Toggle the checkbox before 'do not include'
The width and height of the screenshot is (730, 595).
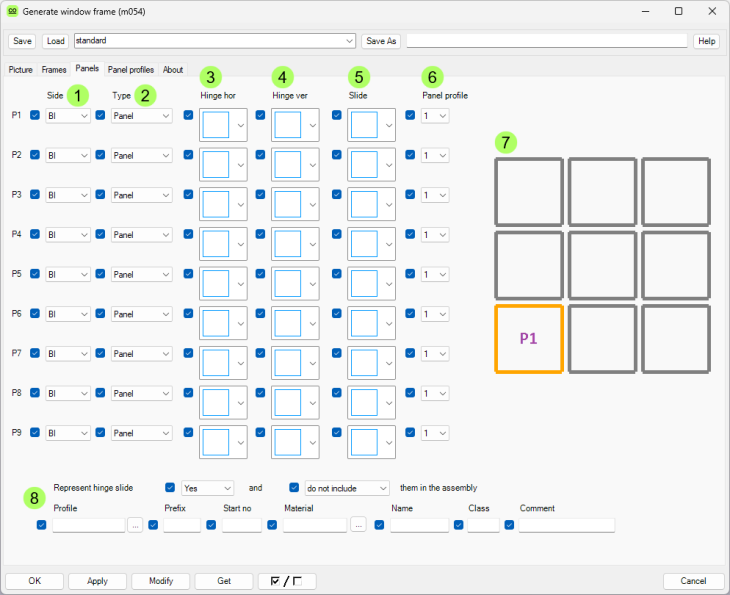(x=294, y=487)
